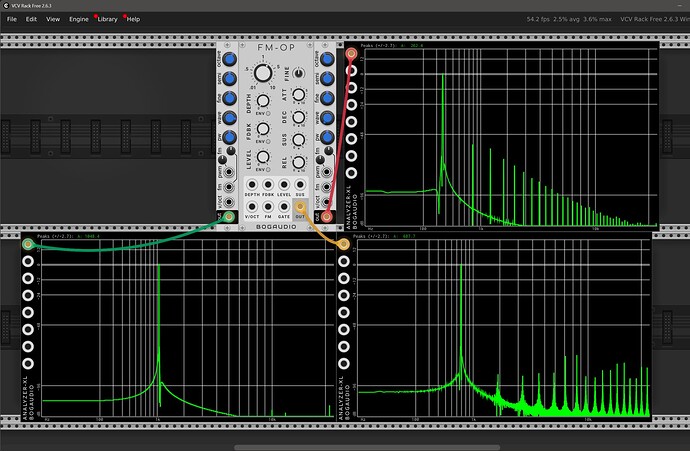
Task: Click the octave knob on the left oscillator
Action: 229,59
